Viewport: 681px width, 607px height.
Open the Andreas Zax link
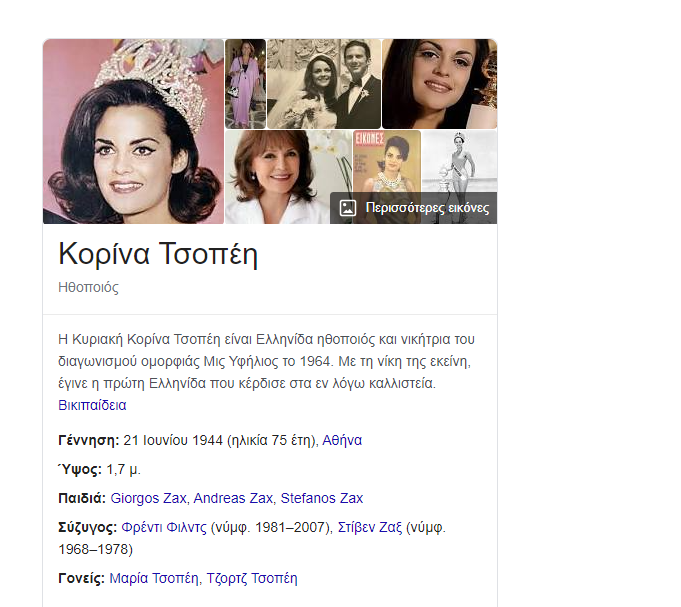233,498
